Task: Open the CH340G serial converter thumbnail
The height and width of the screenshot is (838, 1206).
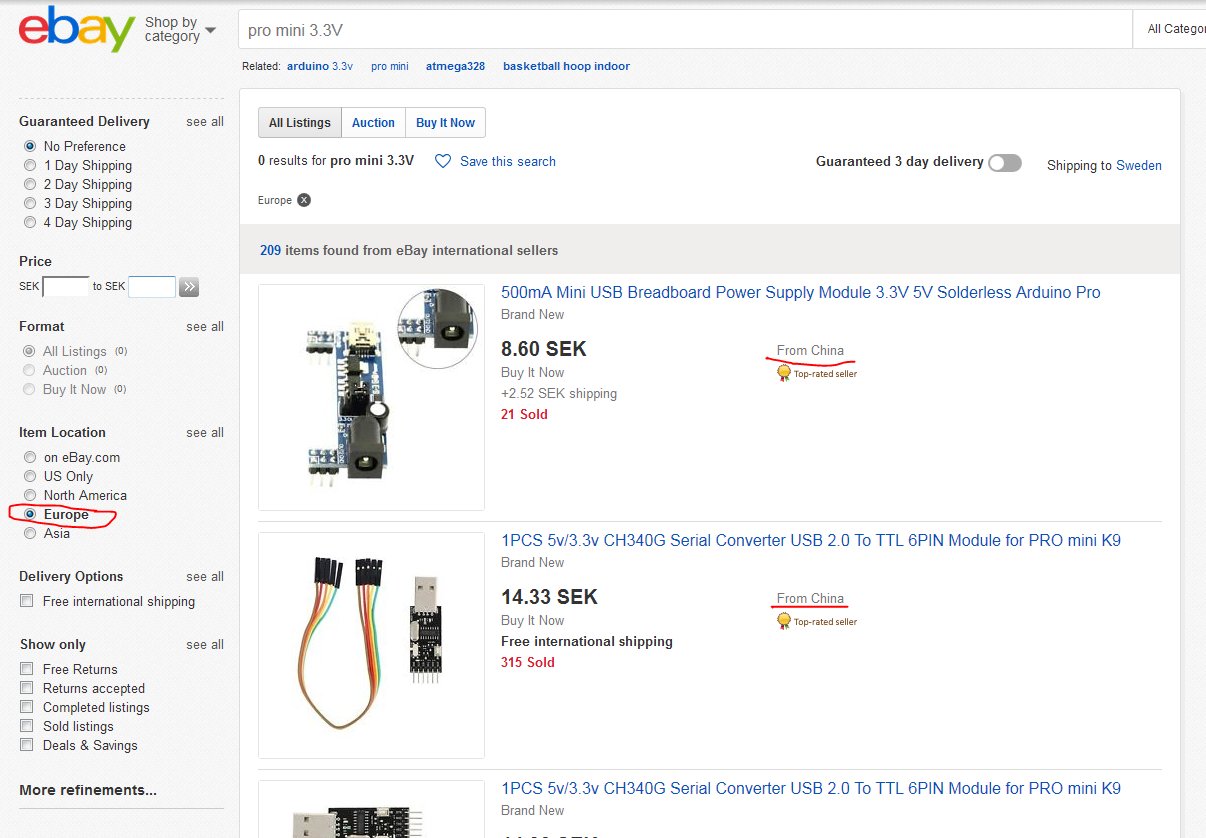Action: tap(371, 645)
